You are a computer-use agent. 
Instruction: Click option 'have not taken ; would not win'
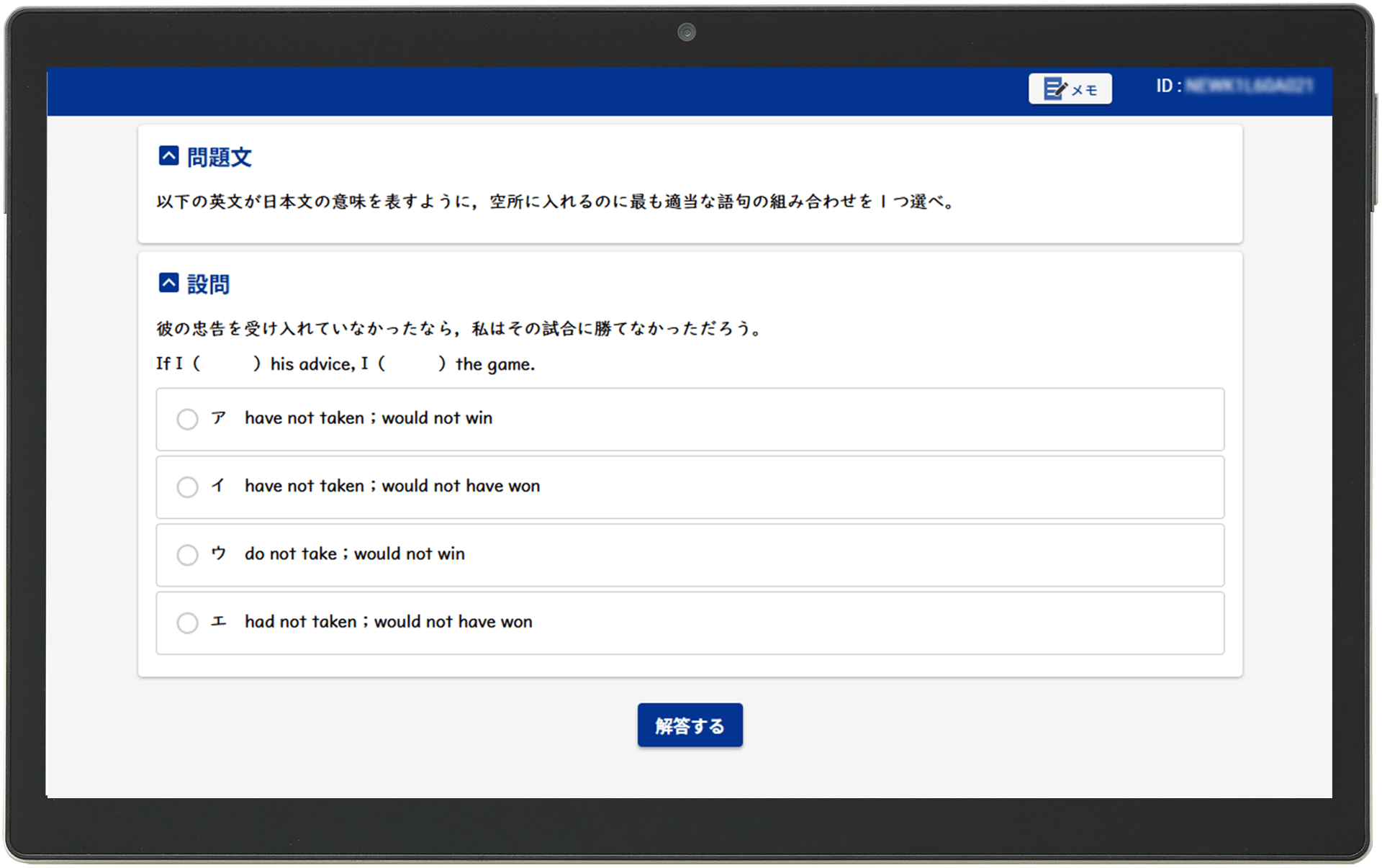point(368,418)
